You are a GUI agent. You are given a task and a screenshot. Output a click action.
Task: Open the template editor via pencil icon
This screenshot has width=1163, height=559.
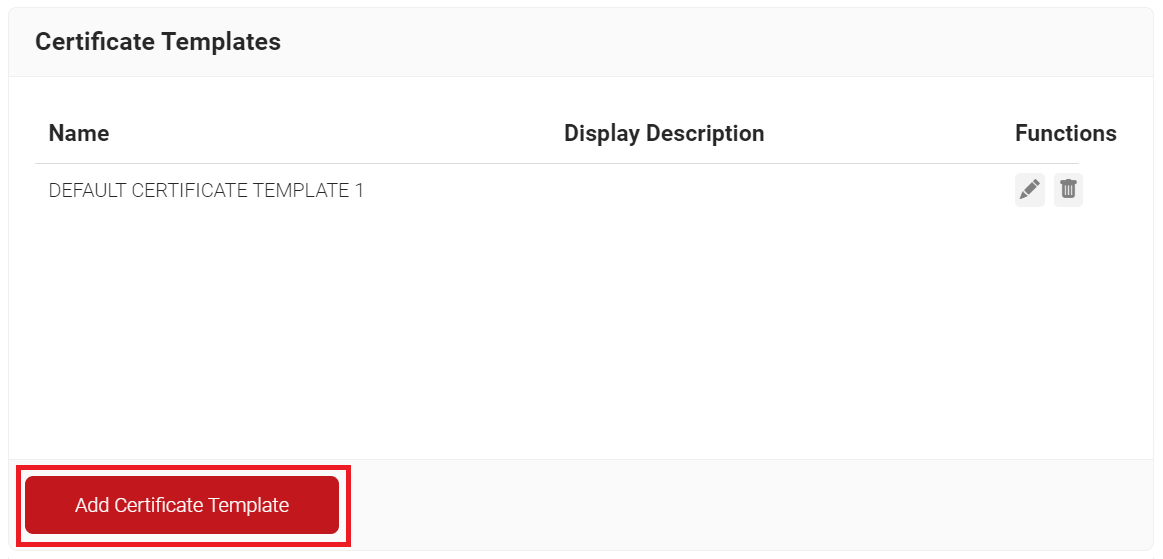coord(1029,189)
